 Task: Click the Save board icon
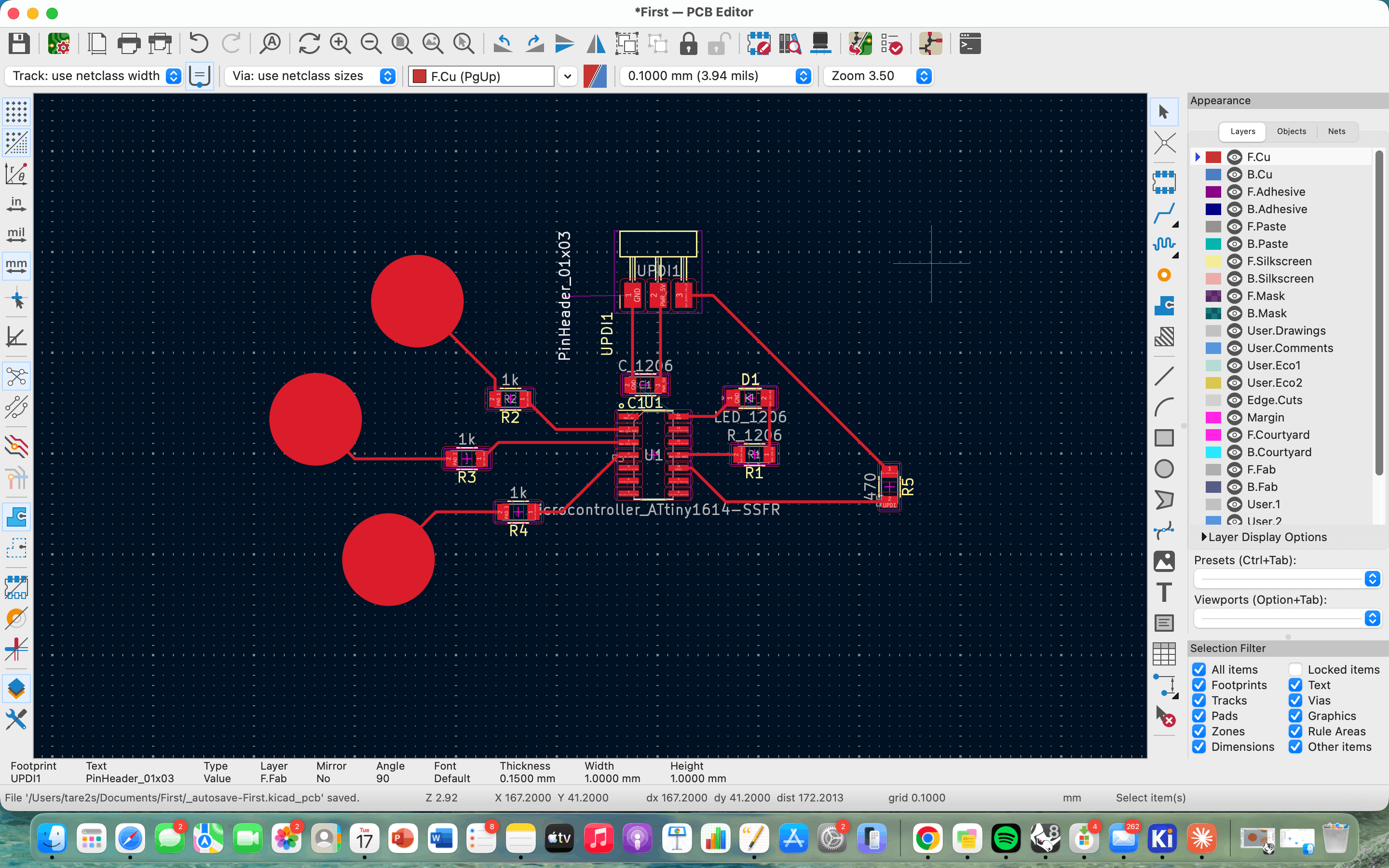click(x=19, y=43)
